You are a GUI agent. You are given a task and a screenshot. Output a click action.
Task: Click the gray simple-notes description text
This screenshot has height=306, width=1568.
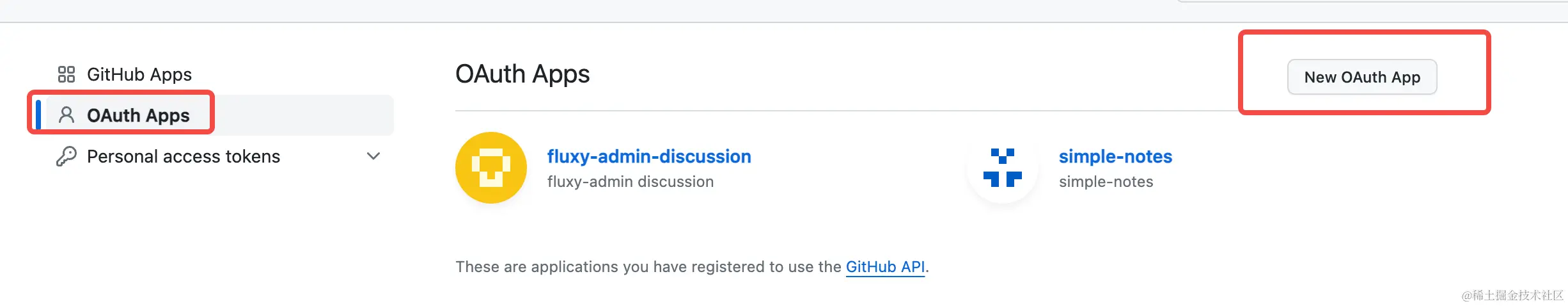point(1106,182)
